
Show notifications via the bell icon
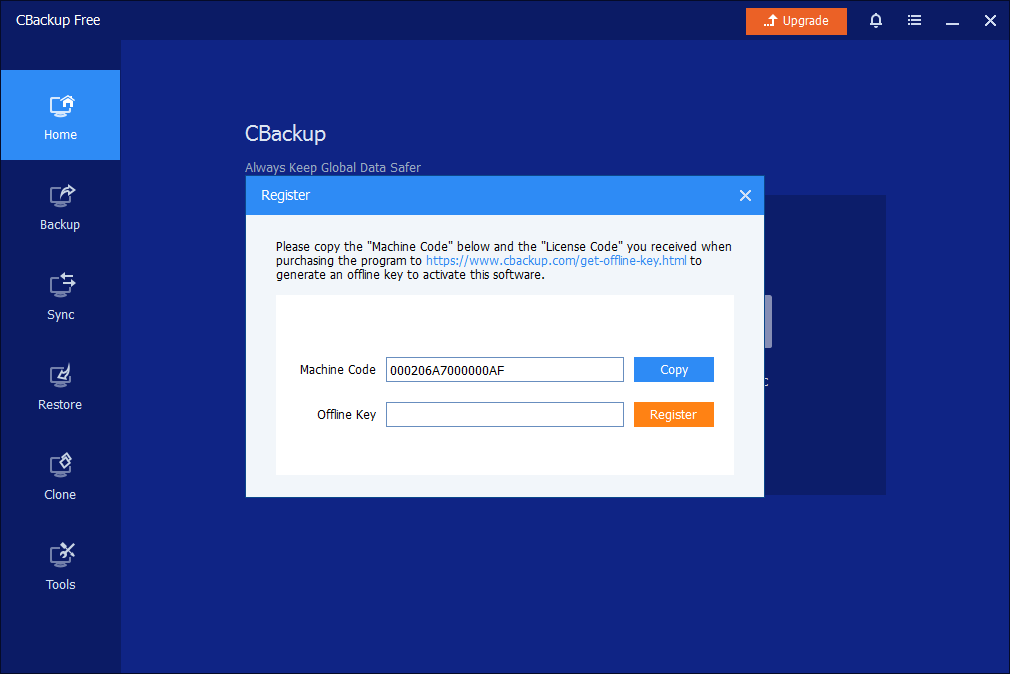[x=876, y=20]
